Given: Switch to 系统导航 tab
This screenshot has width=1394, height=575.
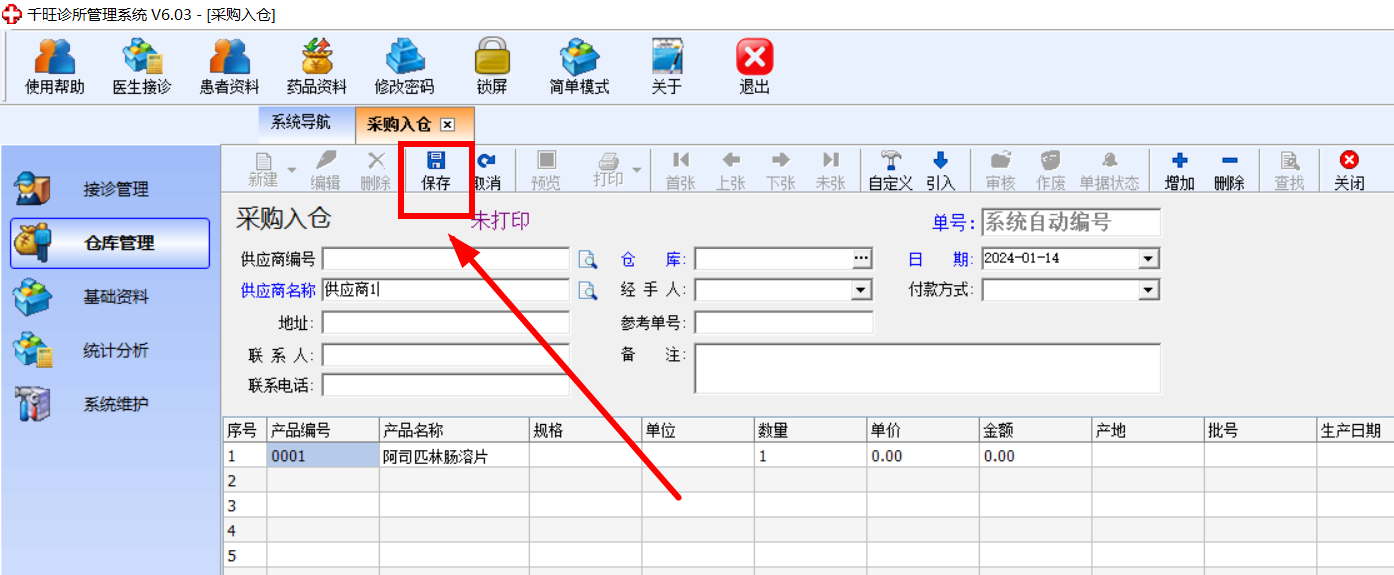Looking at the screenshot, I should pyautogui.click(x=300, y=123).
